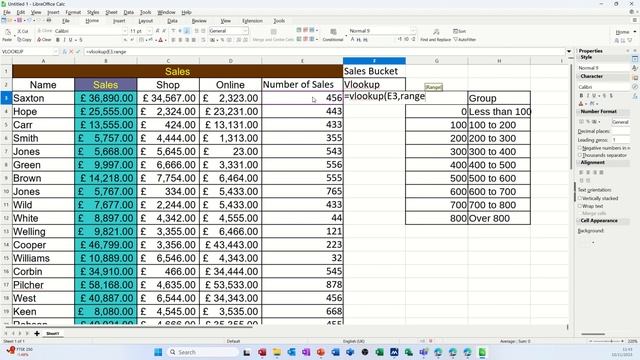Expand the formula bar with the arrow

pos(569,51)
